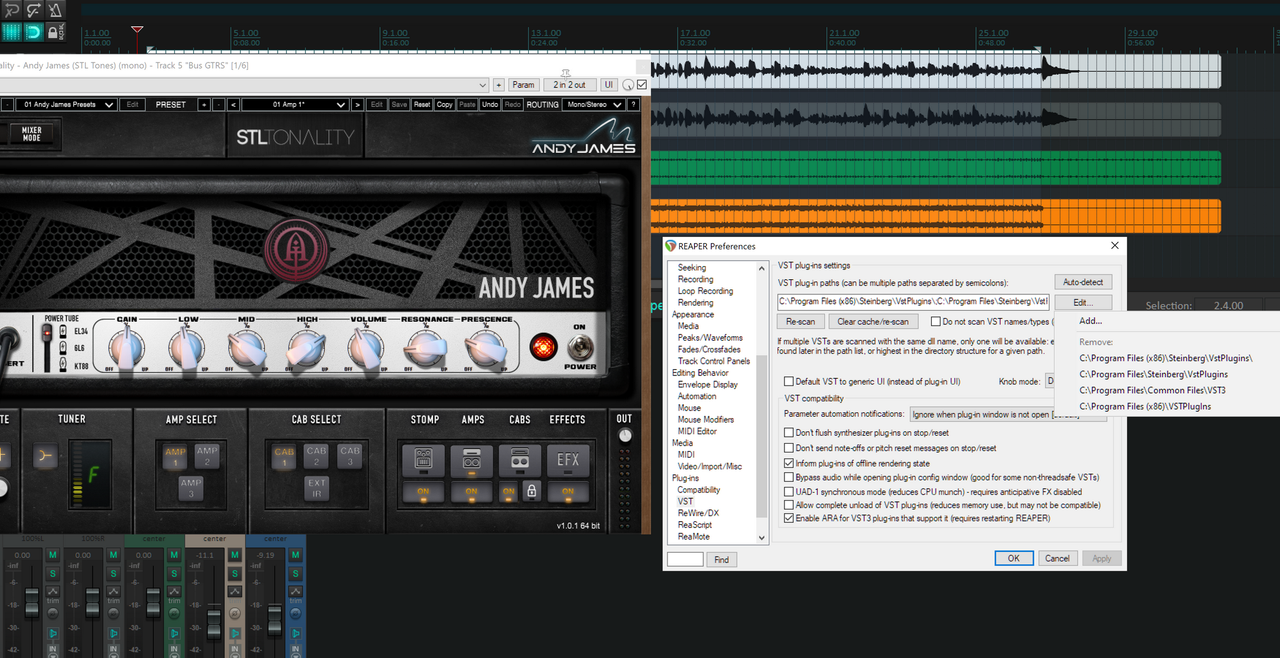1280x658 pixels.
Task: Select CAB 3 in Cab Select
Action: pos(349,455)
